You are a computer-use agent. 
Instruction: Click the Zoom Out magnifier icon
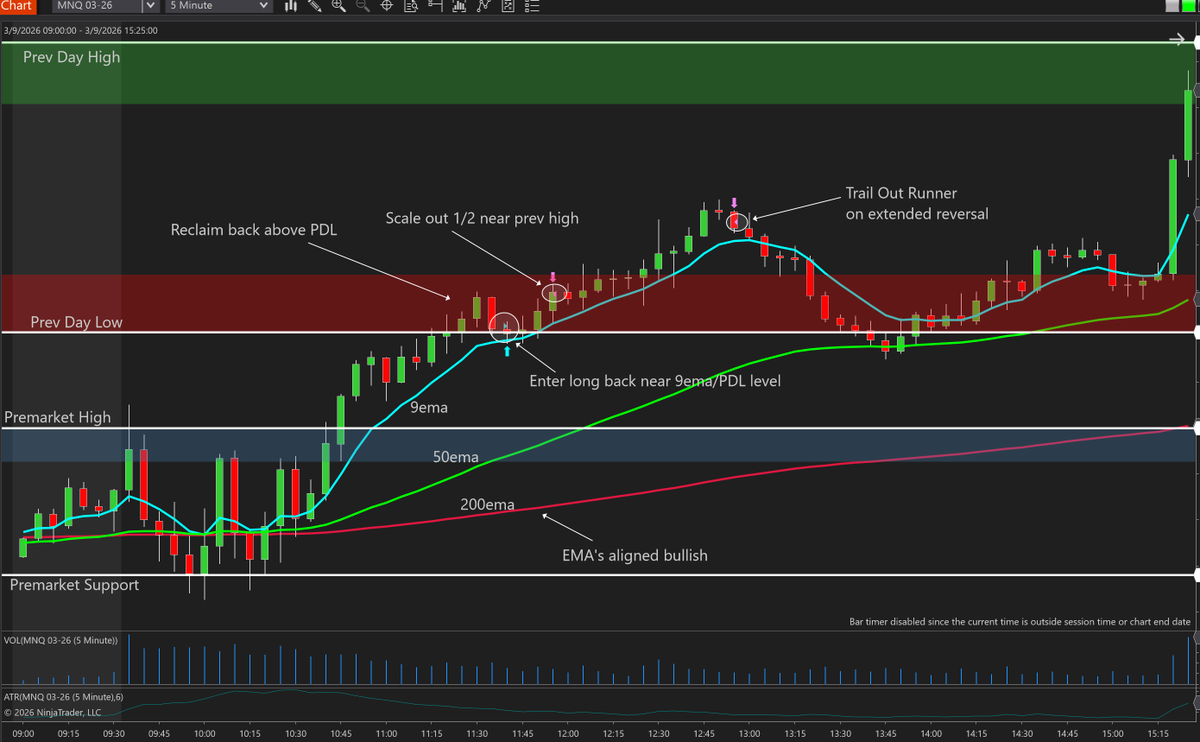click(363, 7)
